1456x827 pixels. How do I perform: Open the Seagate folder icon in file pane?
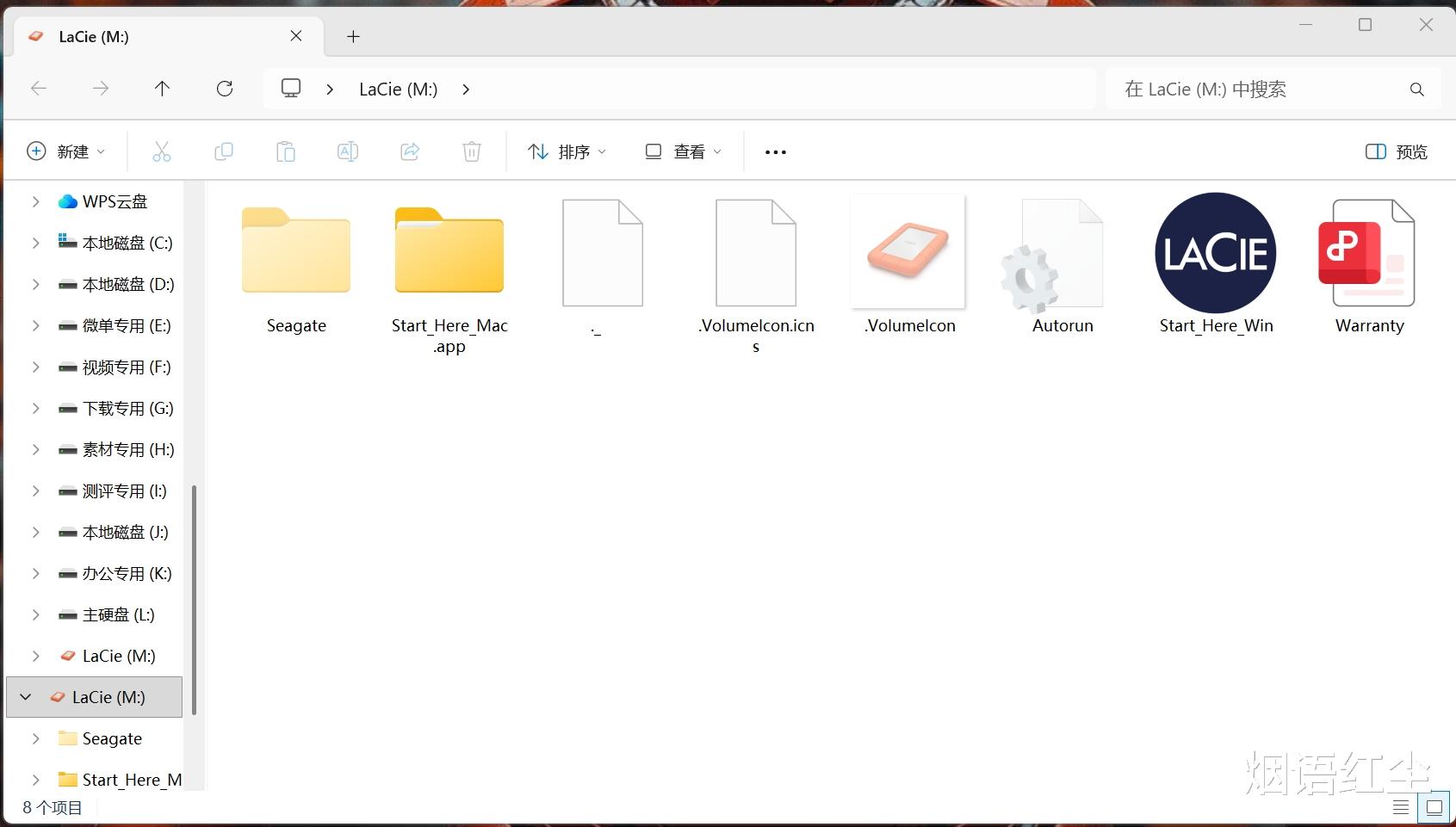pos(296,251)
